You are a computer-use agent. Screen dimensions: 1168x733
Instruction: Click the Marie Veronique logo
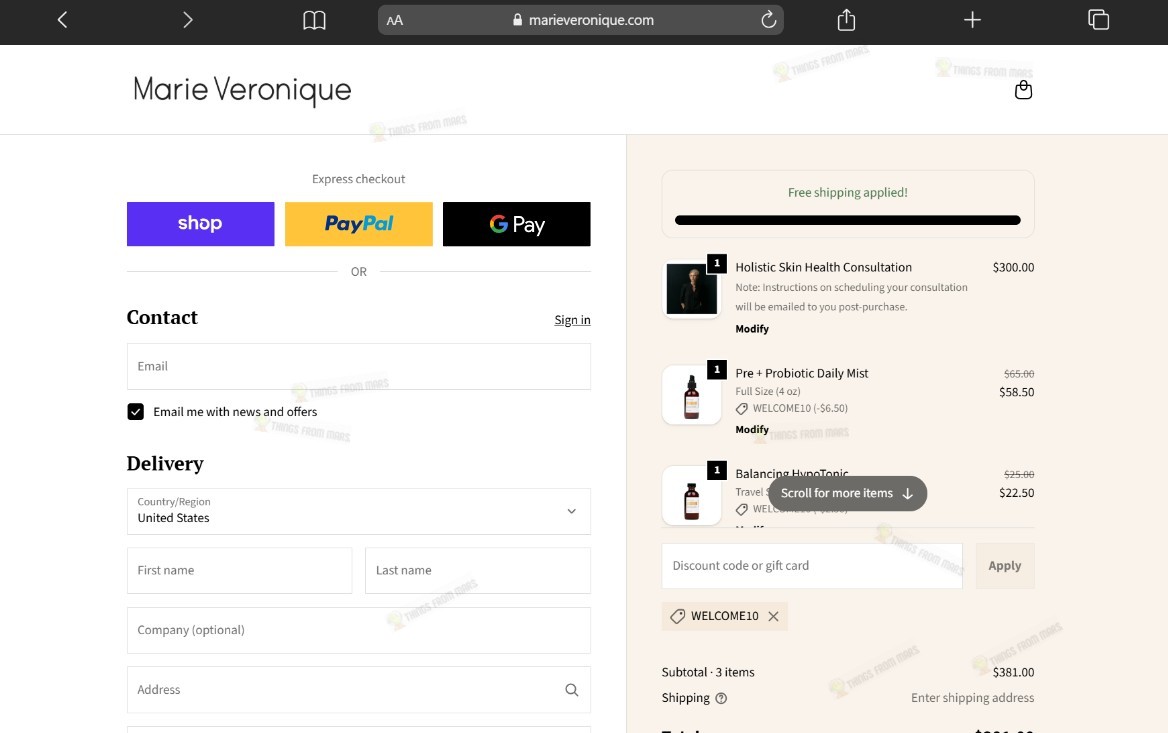tap(242, 90)
